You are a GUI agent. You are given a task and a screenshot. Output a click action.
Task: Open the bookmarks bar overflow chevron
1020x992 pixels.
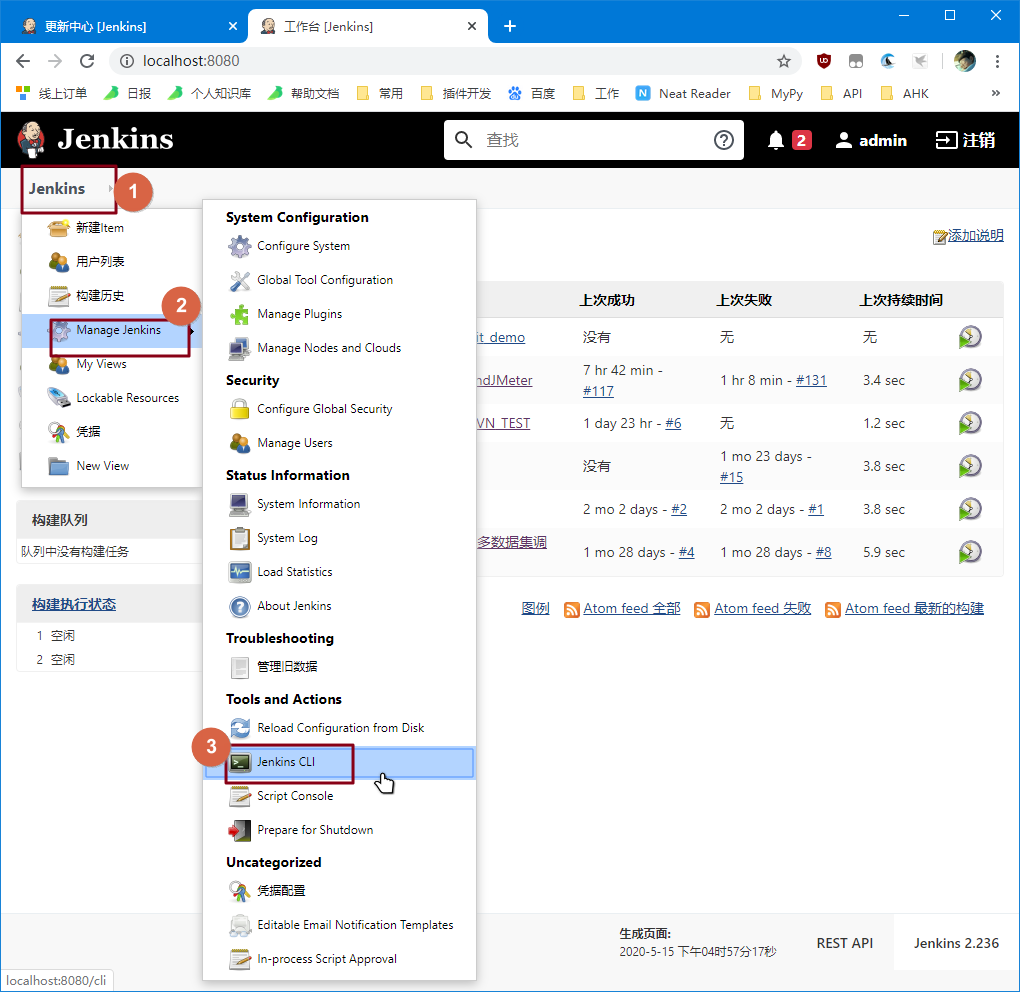995,93
